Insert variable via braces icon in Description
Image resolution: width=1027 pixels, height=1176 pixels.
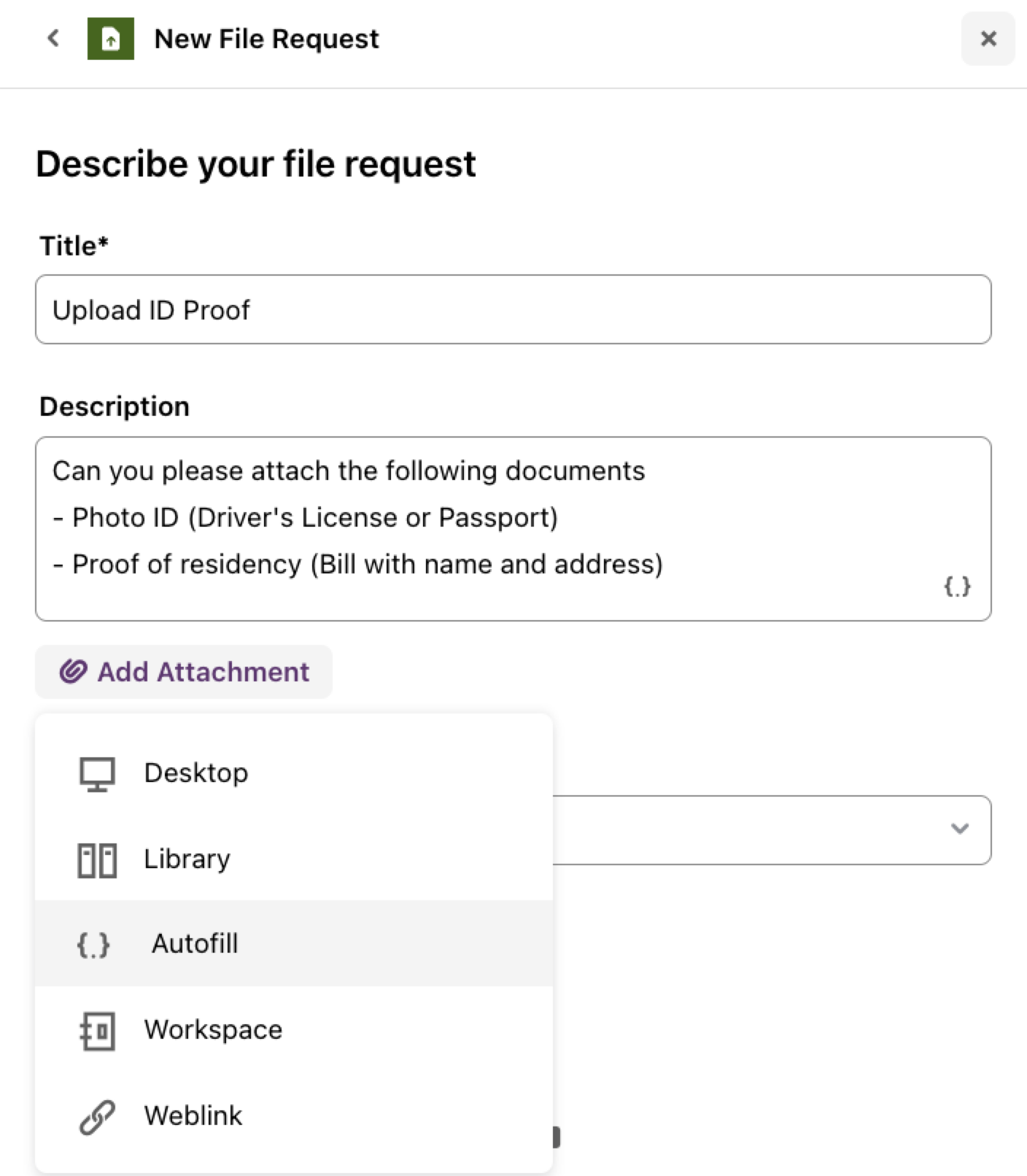click(957, 586)
